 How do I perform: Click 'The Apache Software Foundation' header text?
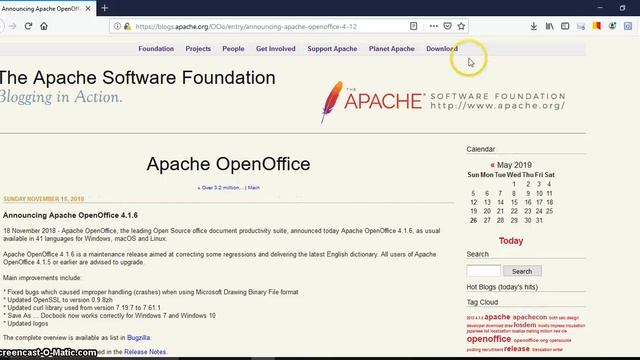point(138,78)
